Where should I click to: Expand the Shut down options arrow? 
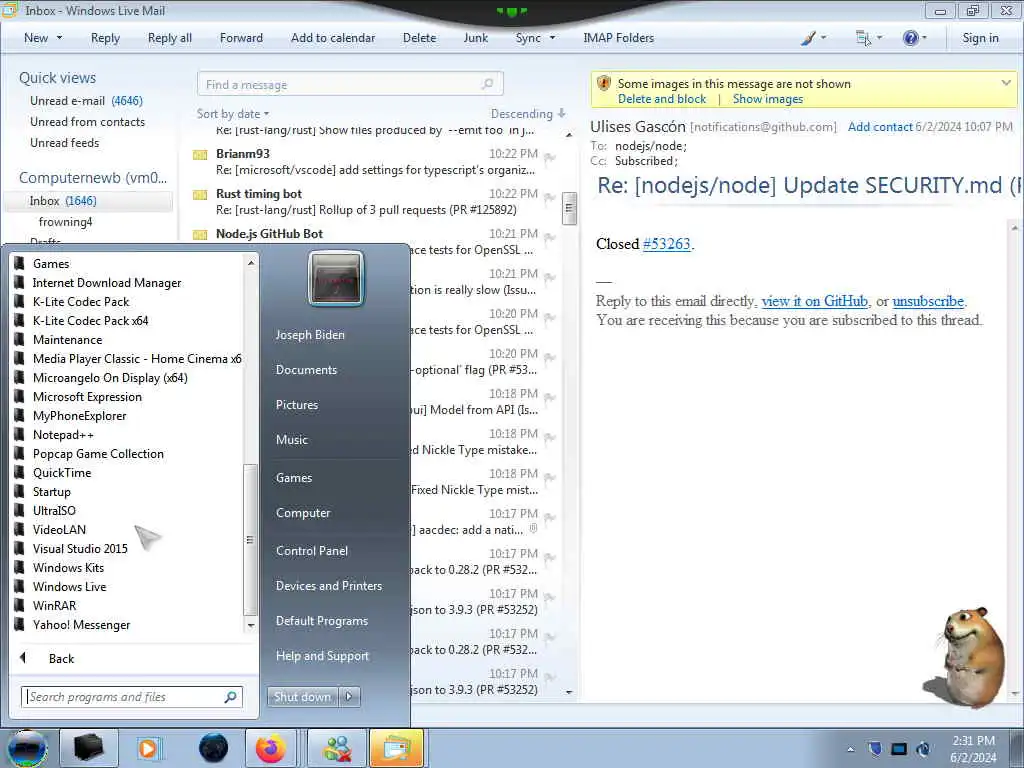[x=349, y=697]
